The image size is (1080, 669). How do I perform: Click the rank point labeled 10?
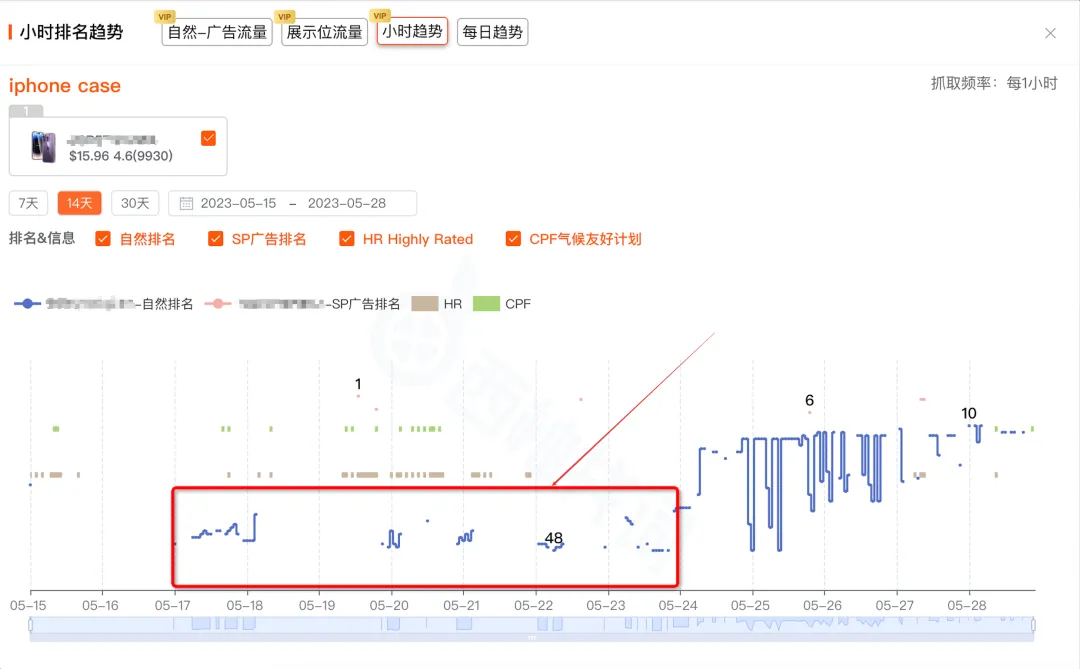pyautogui.click(x=969, y=426)
